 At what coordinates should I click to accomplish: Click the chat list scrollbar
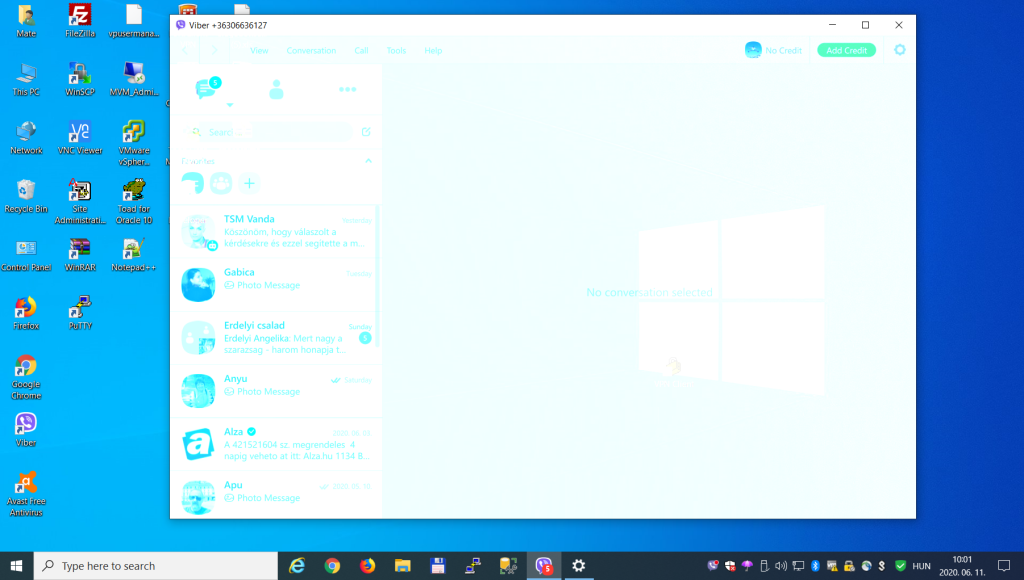click(x=377, y=260)
